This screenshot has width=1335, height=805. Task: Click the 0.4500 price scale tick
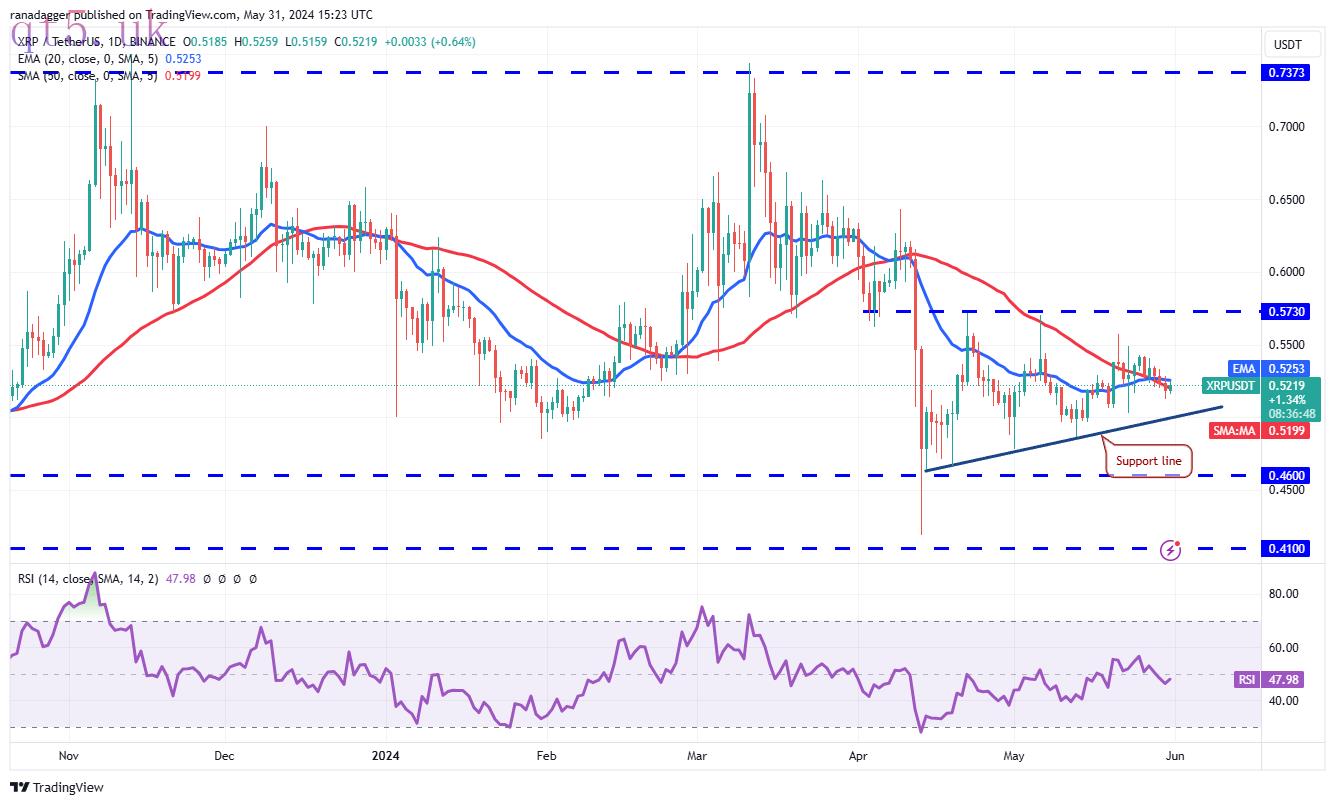pyautogui.click(x=1285, y=490)
